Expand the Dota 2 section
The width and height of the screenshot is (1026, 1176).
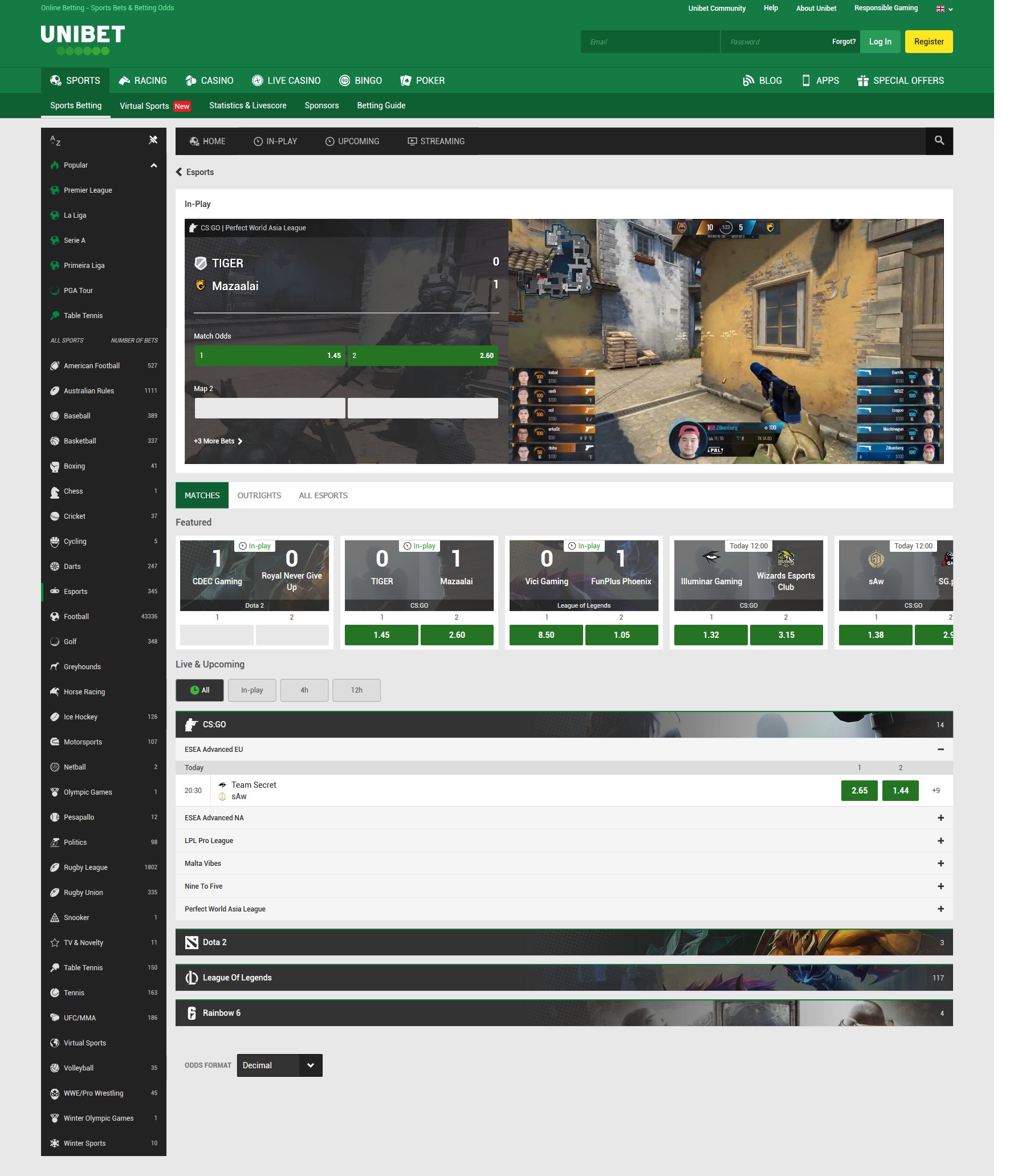click(564, 942)
